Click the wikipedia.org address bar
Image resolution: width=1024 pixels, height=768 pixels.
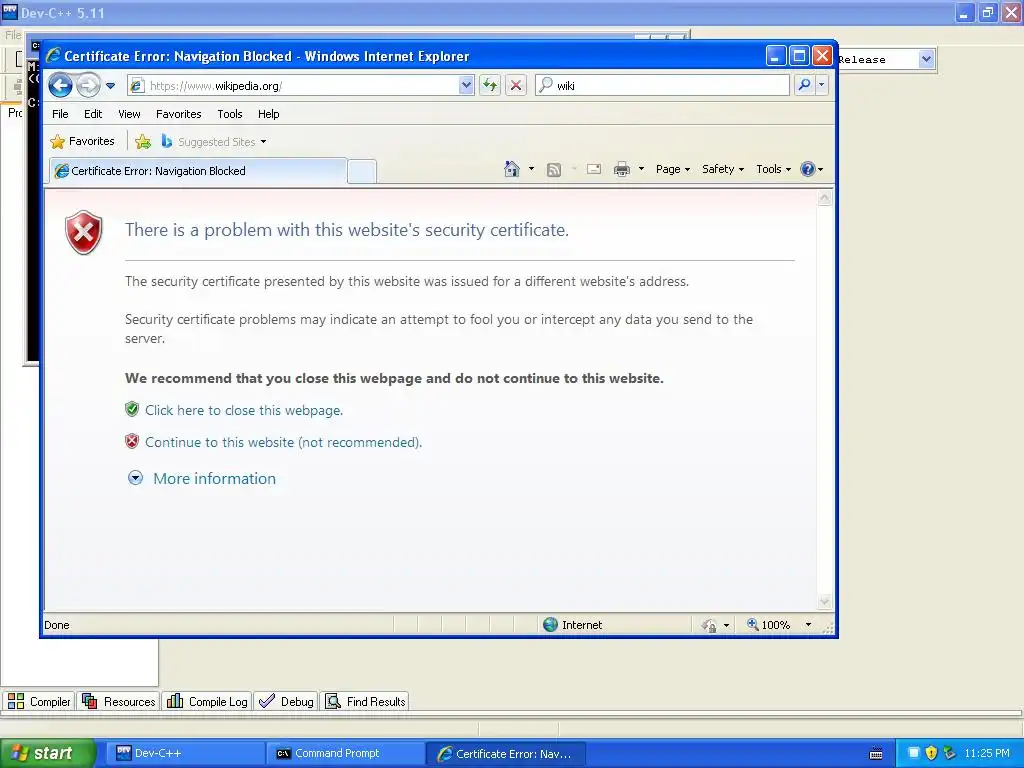tap(295, 86)
